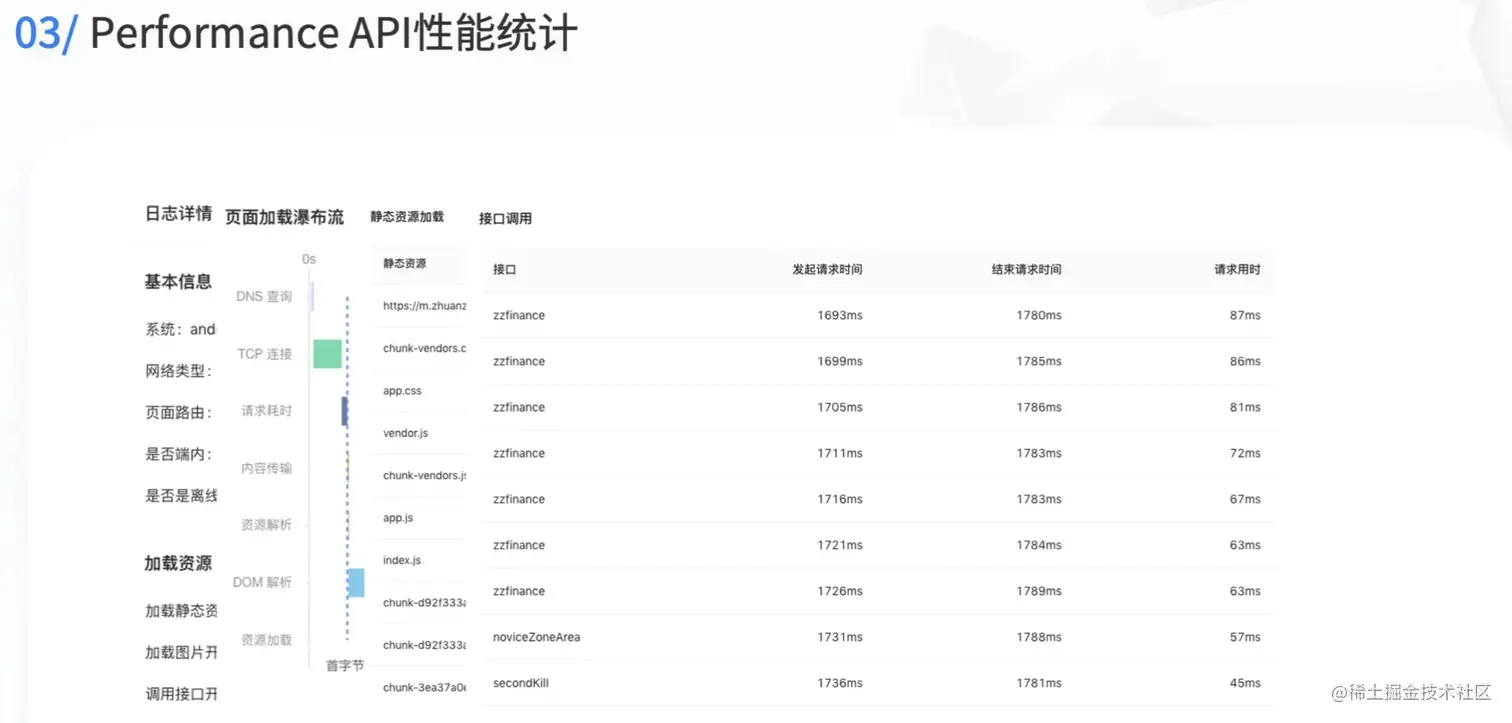Click the 1716ms start time cell

coord(839,499)
